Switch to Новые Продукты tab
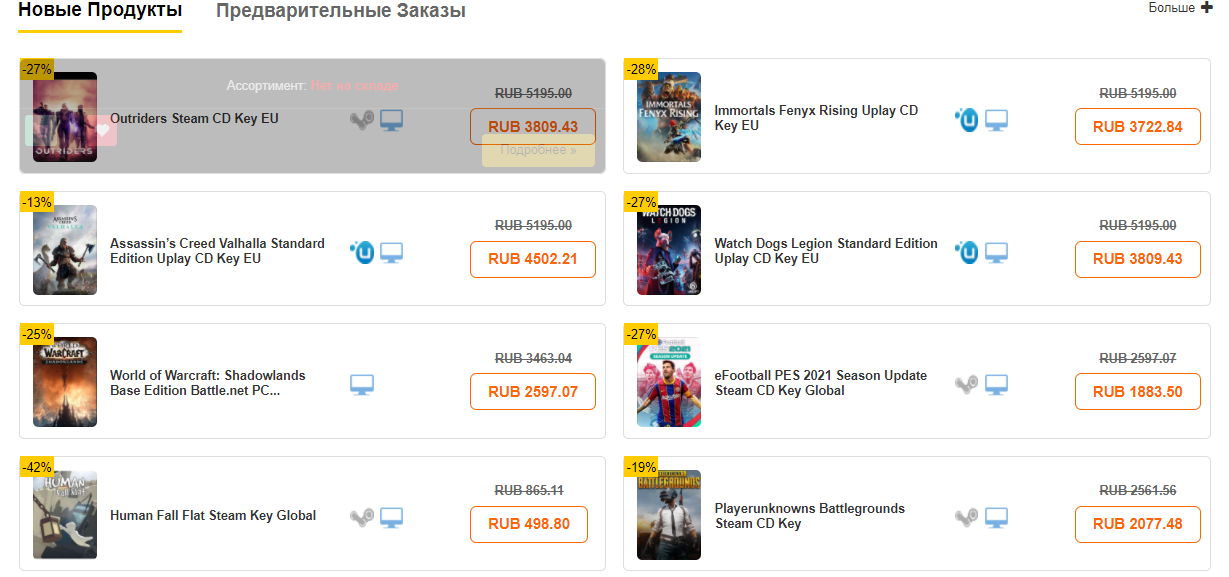The width and height of the screenshot is (1229, 577). tap(100, 11)
